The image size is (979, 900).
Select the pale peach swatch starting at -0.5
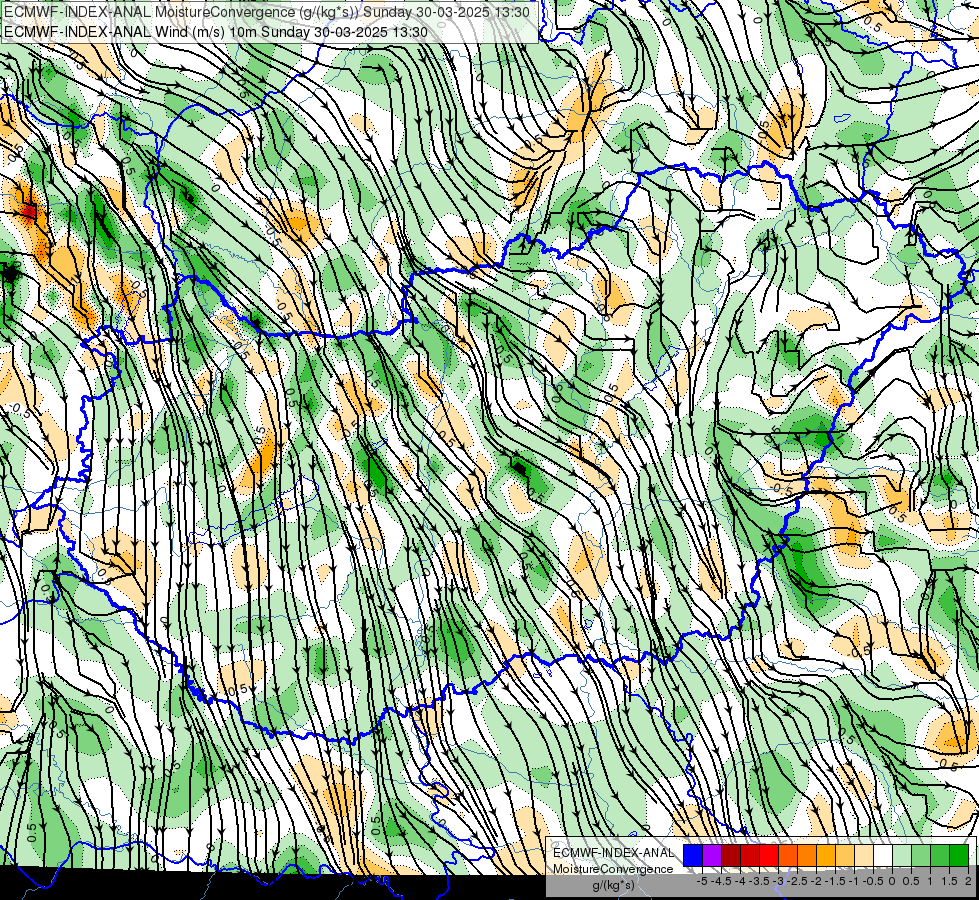[864, 856]
